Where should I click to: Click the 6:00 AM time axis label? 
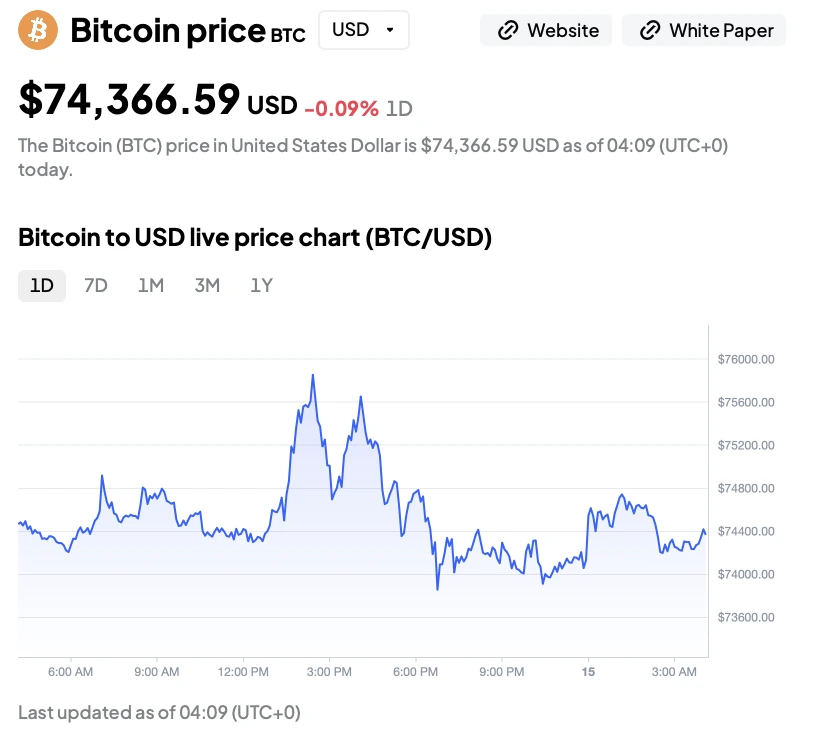point(70,672)
